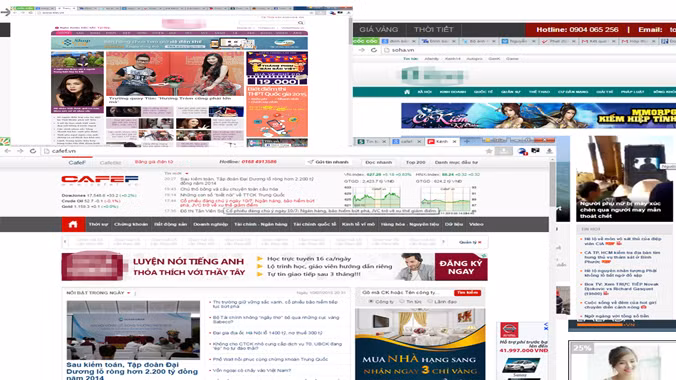Open 'Đại gia địa ốc Hà Nội' article

coord(267,333)
